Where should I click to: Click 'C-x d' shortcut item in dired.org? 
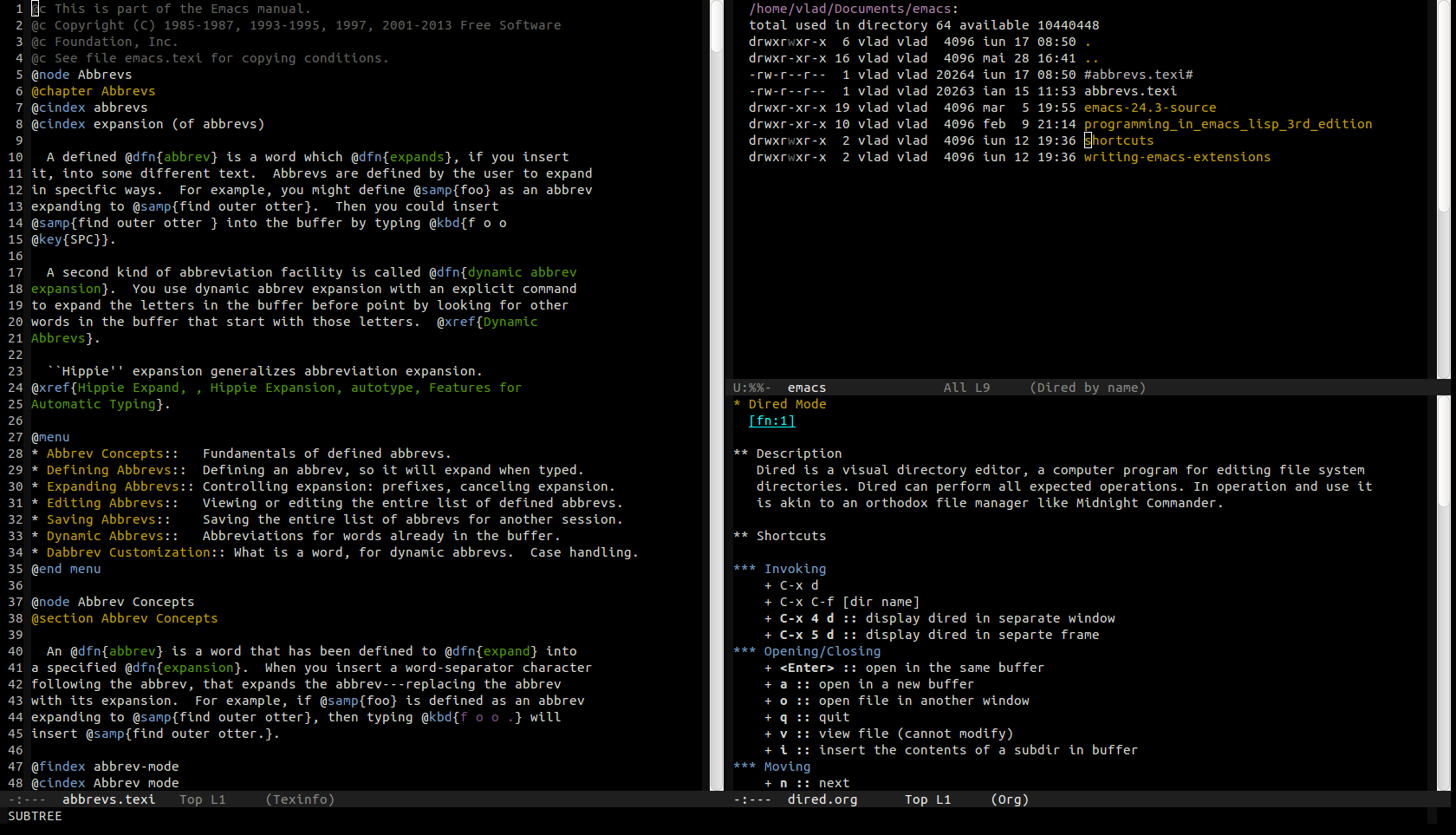(791, 585)
